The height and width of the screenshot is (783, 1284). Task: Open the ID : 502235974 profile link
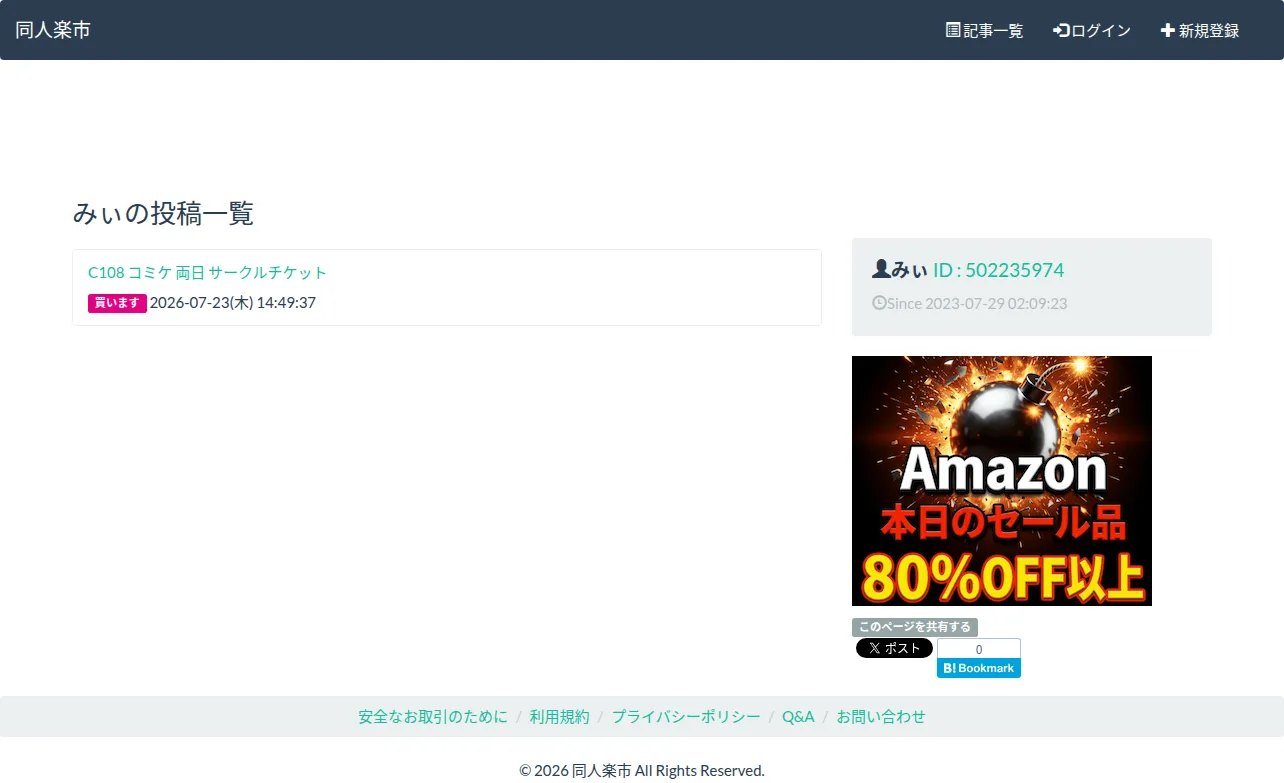998,270
